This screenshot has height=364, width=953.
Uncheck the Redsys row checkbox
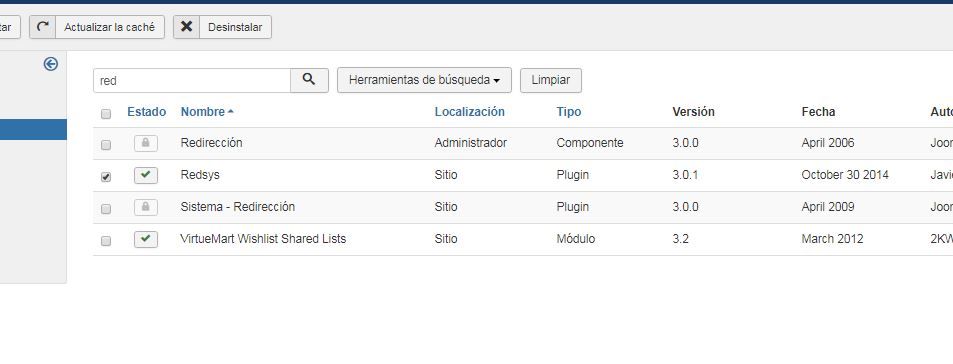[106, 177]
